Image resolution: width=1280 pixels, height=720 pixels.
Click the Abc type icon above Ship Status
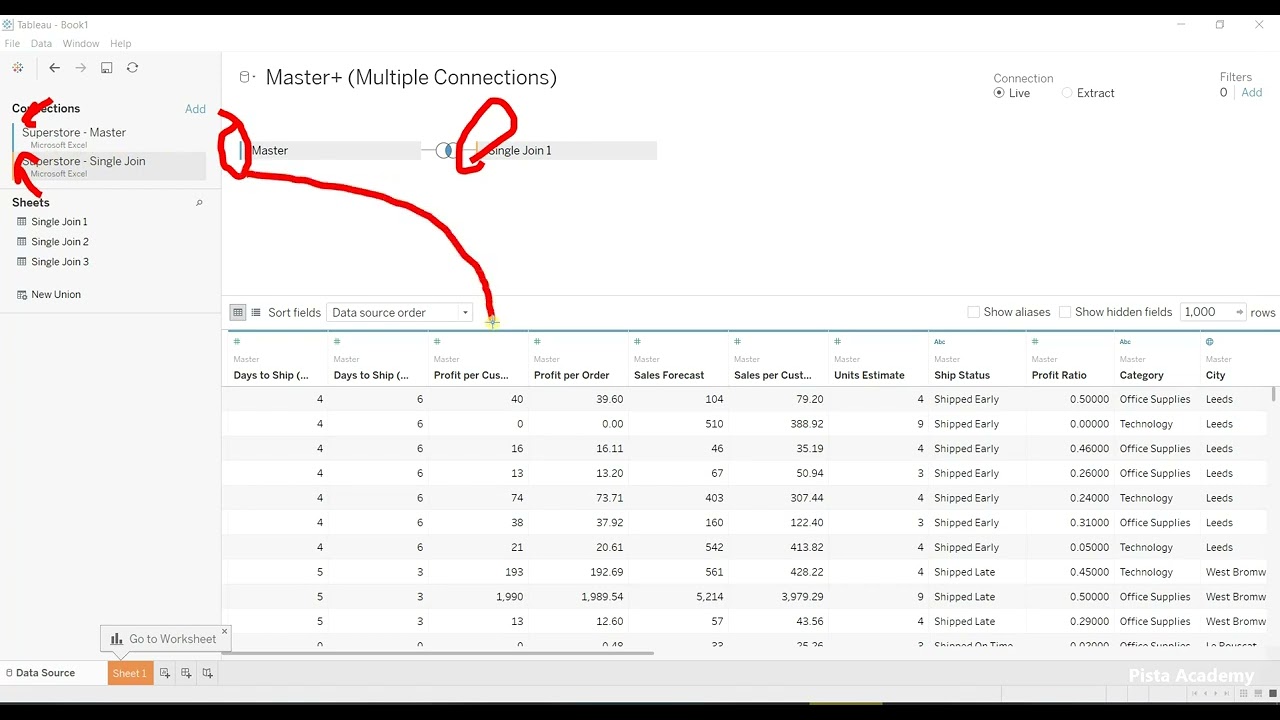pos(940,342)
